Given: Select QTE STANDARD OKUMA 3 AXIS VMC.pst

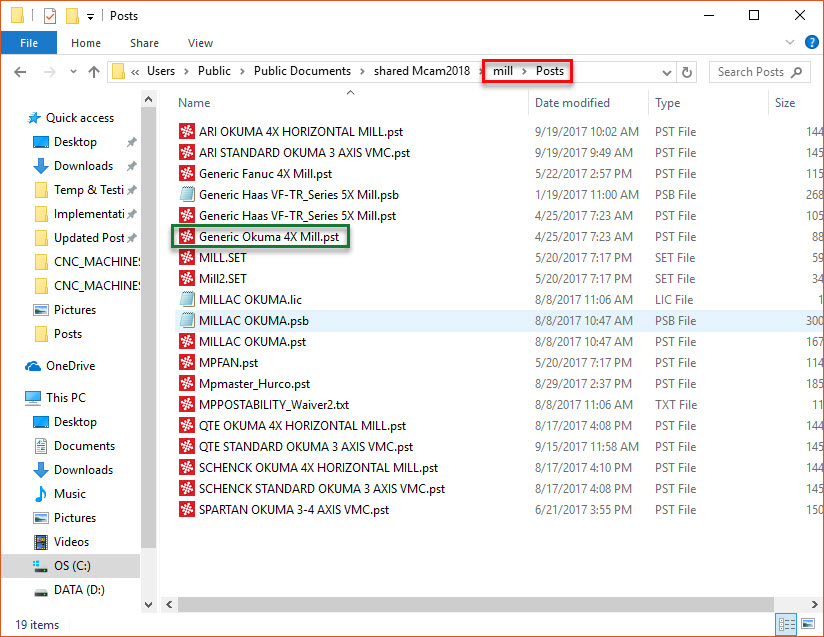Looking at the screenshot, I should pos(306,447).
